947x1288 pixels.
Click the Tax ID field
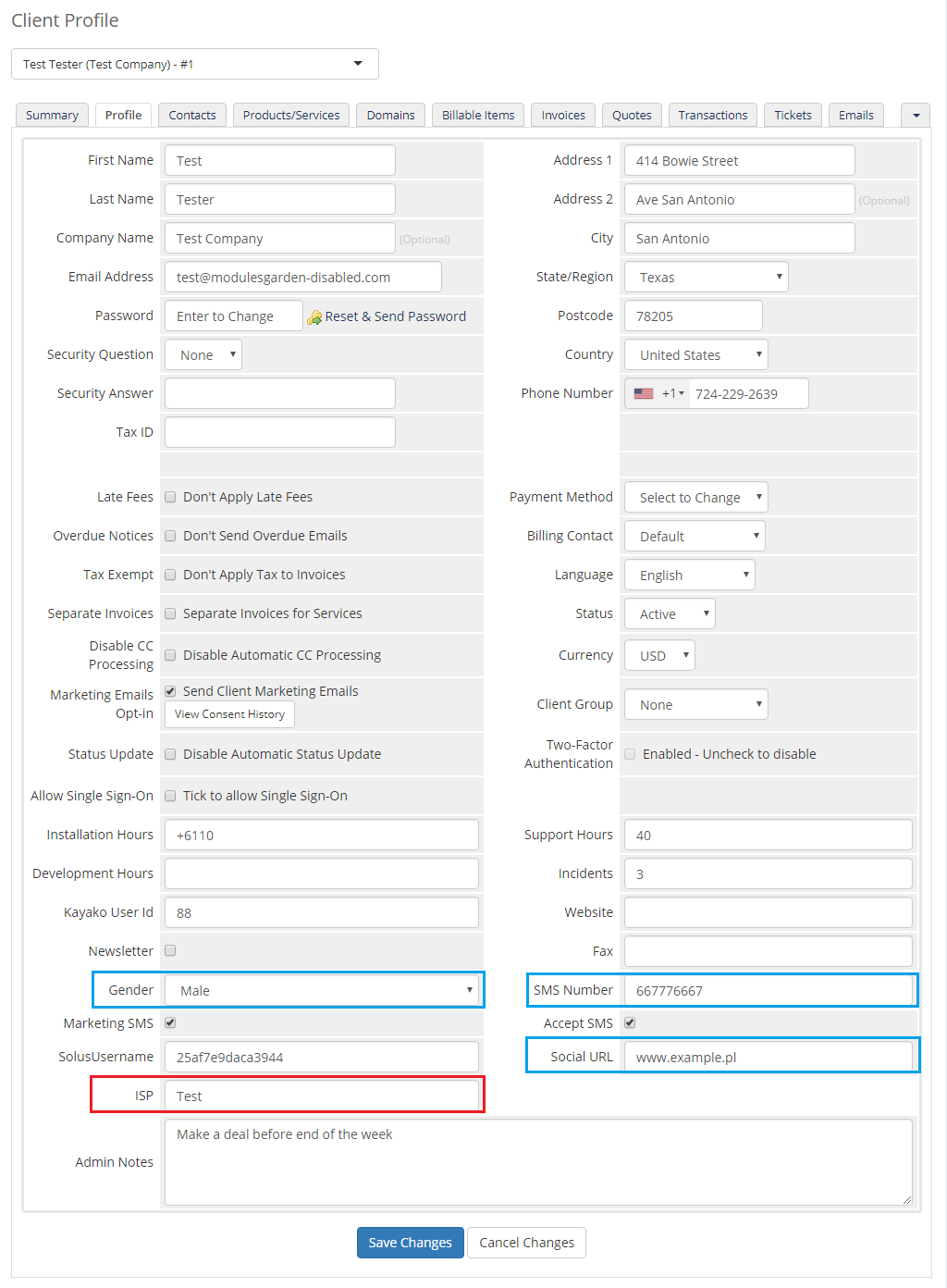(x=280, y=432)
